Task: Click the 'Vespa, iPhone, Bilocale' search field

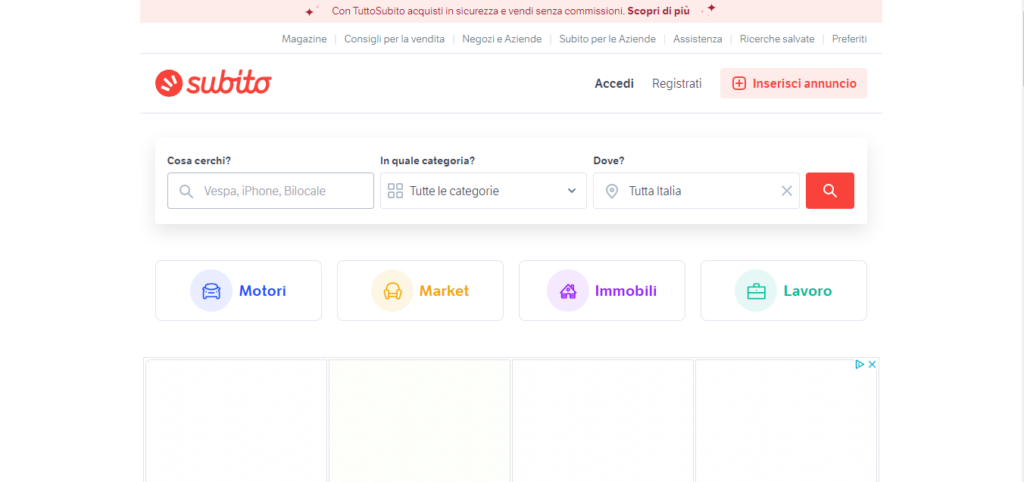Action: [x=270, y=191]
